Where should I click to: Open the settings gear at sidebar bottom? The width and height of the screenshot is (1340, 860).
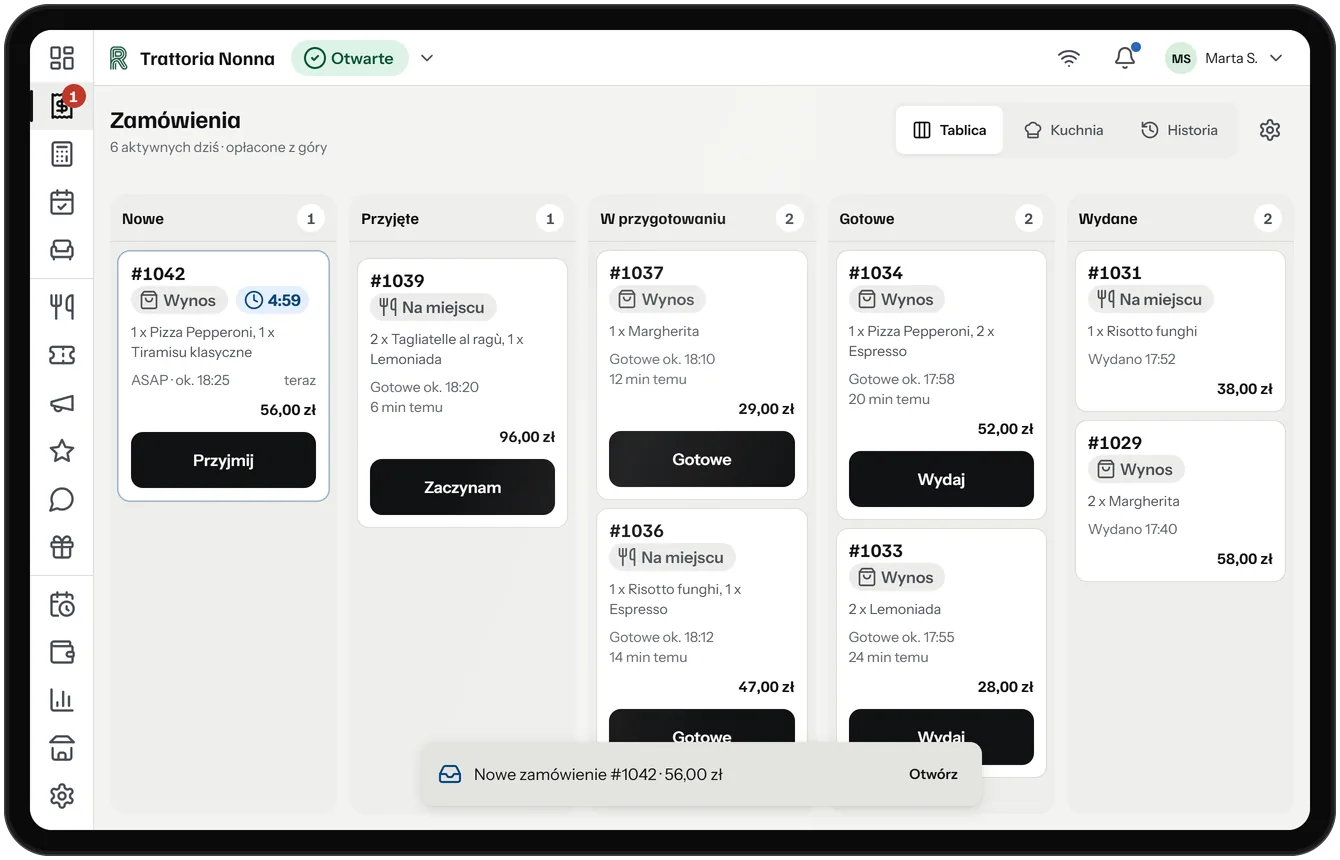[x=62, y=796]
